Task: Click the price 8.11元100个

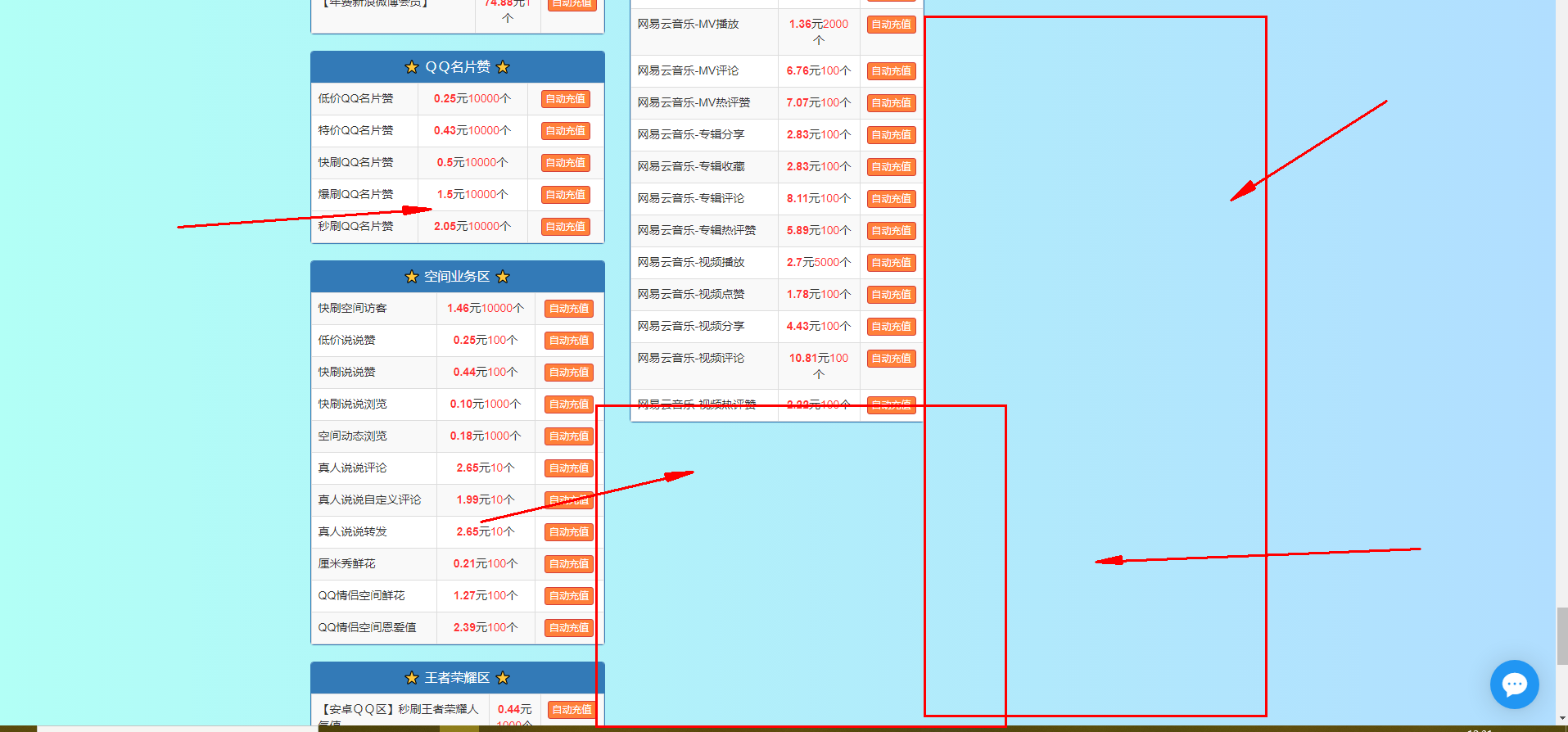Action: click(819, 198)
